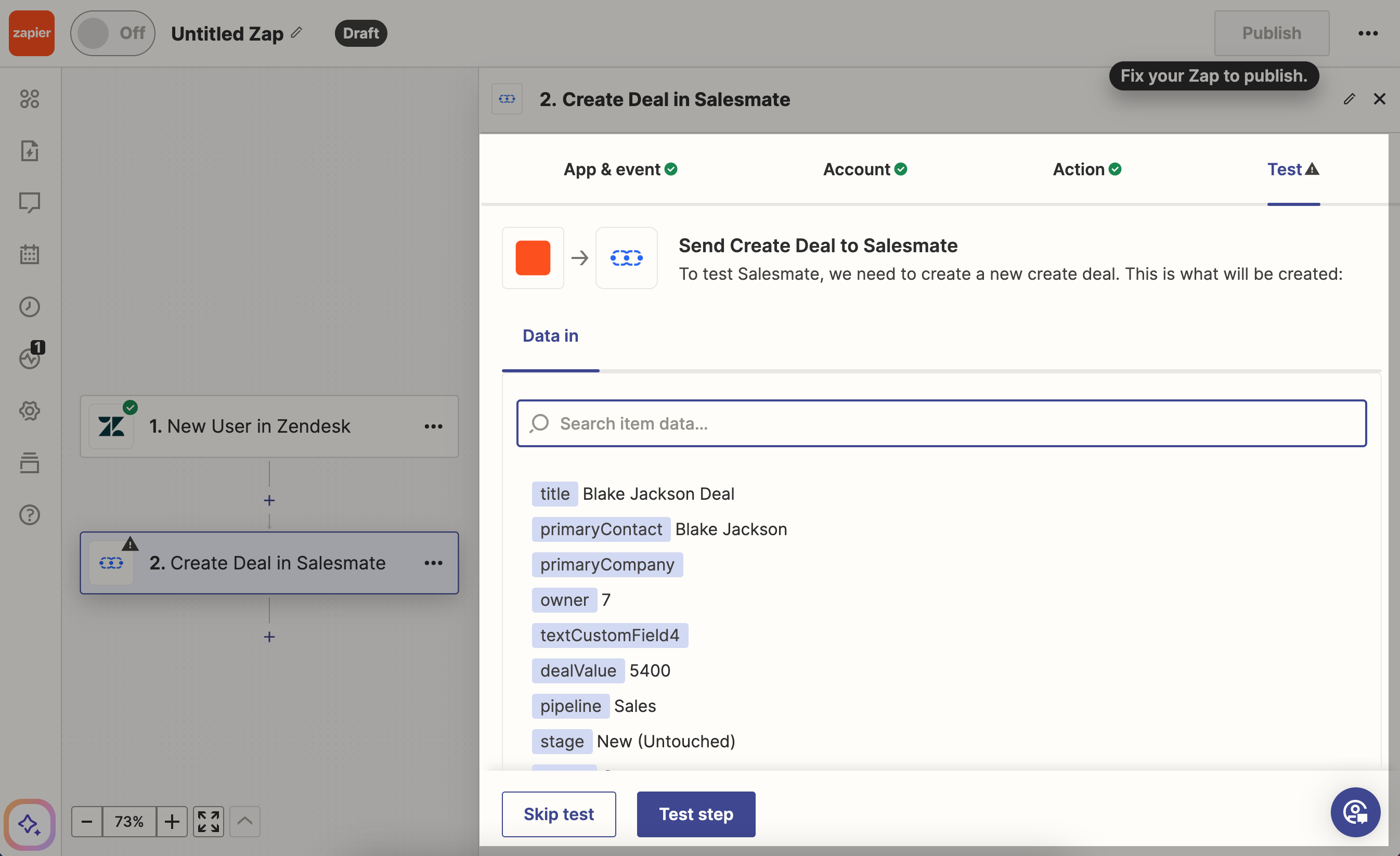
Task: Open the top-right three-dot menu
Action: tap(1368, 33)
